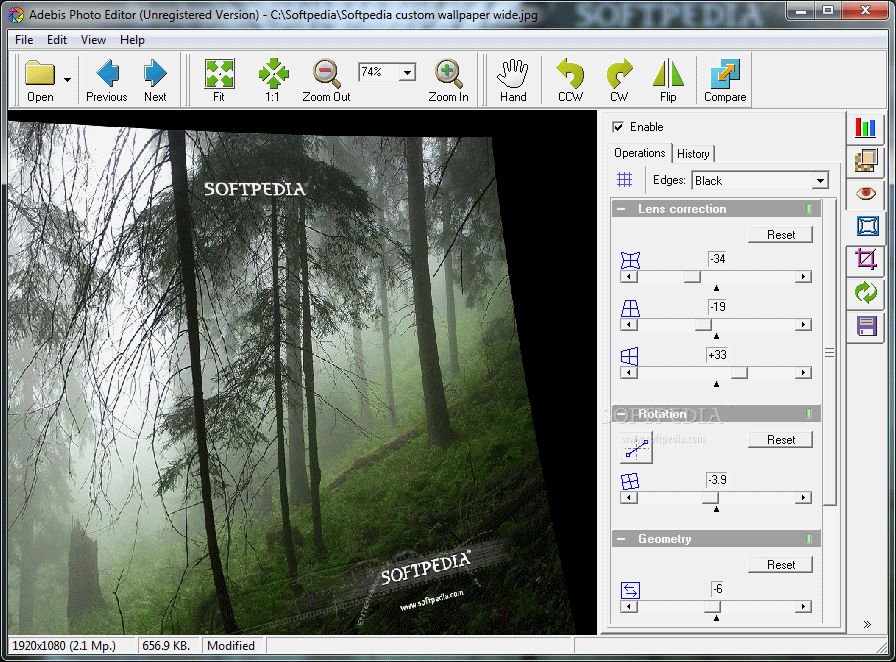Click the -6 geometry slider thumb
The height and width of the screenshot is (662, 896).
coord(713,607)
